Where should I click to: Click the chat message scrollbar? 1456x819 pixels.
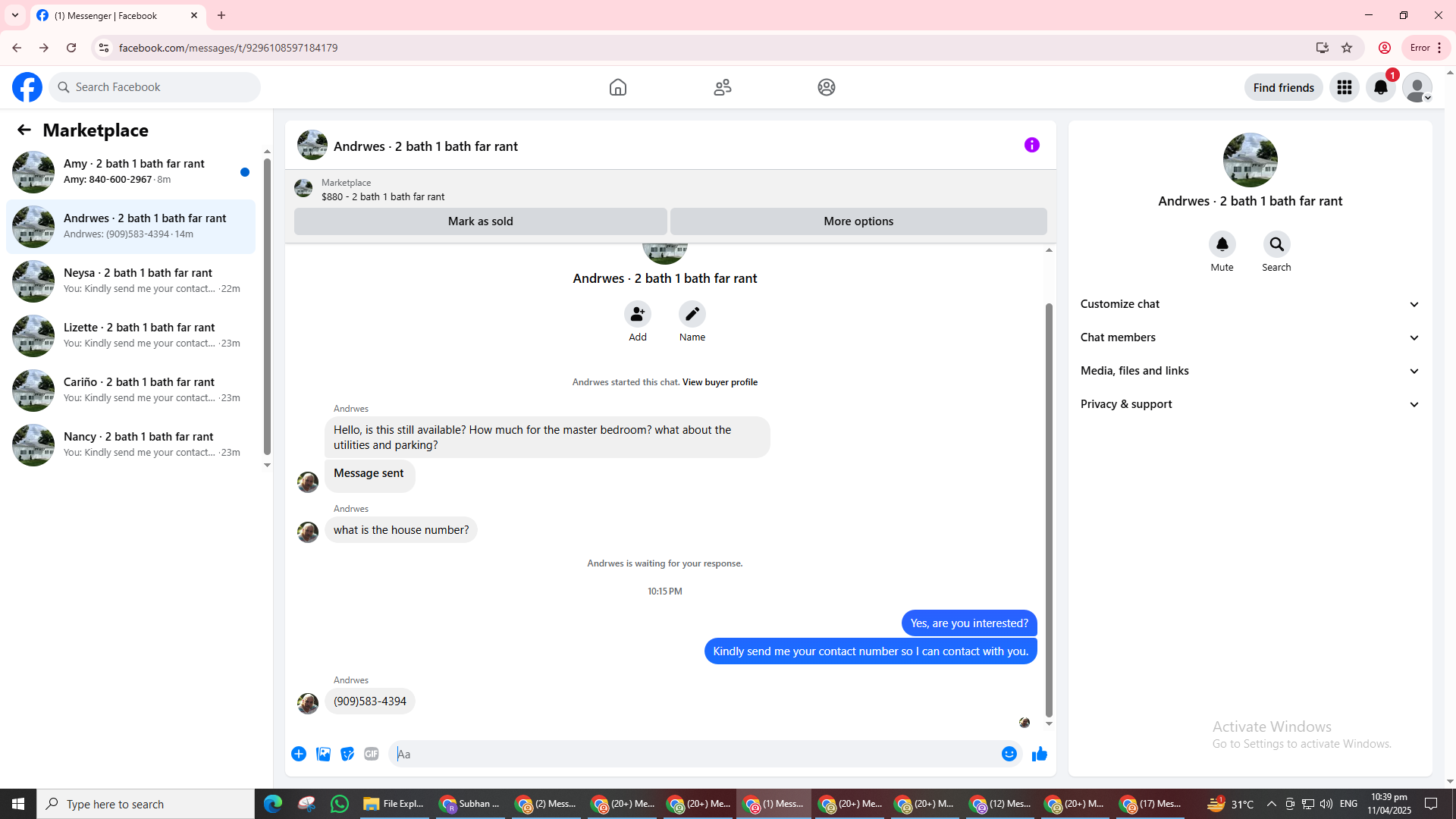1049,510
